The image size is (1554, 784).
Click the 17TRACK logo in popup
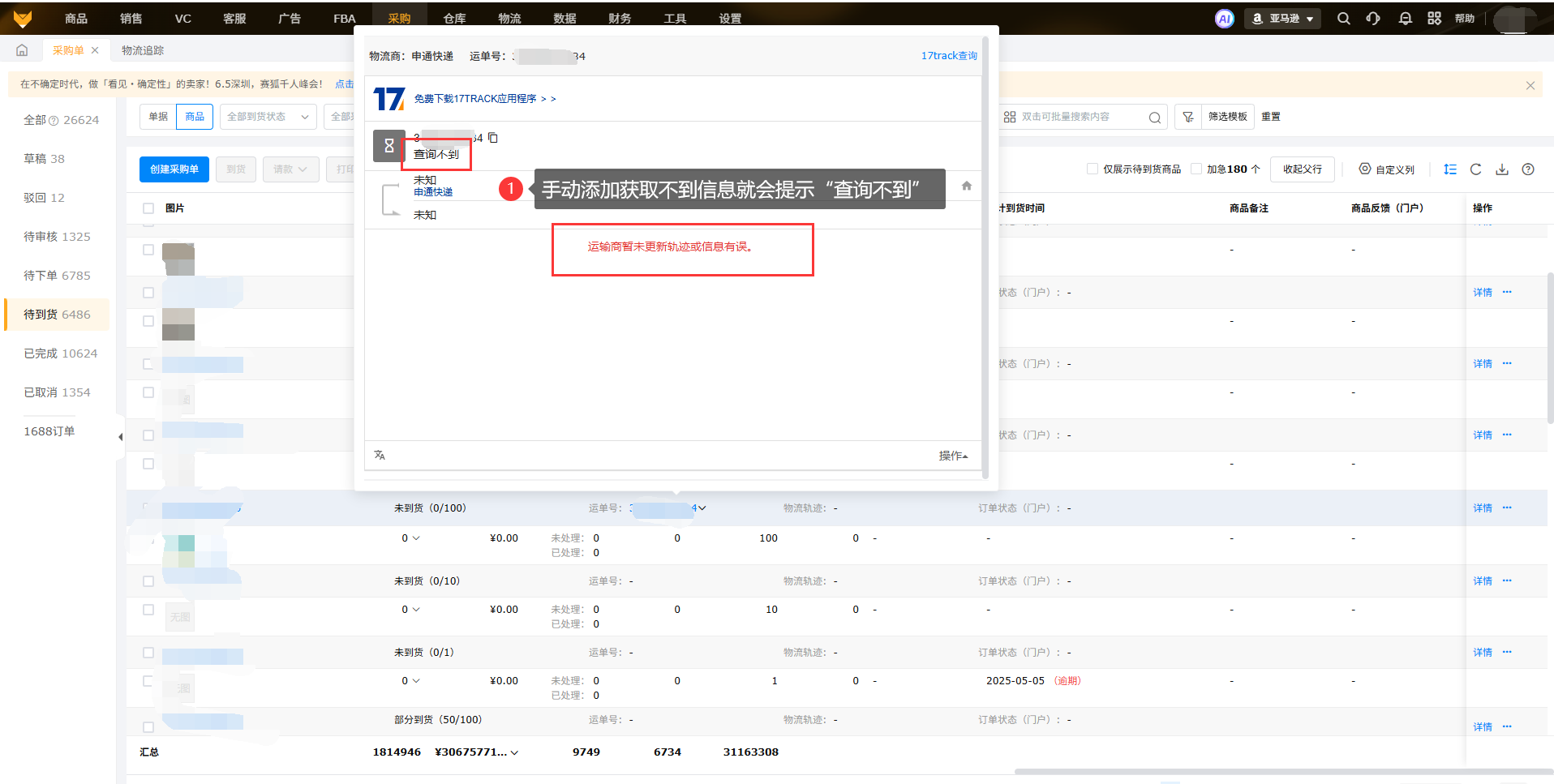point(389,99)
